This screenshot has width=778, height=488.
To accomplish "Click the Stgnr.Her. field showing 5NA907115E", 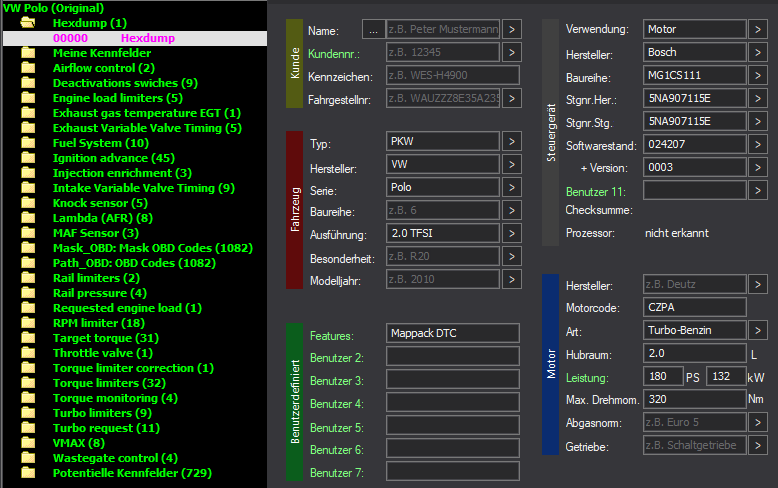I will click(695, 99).
